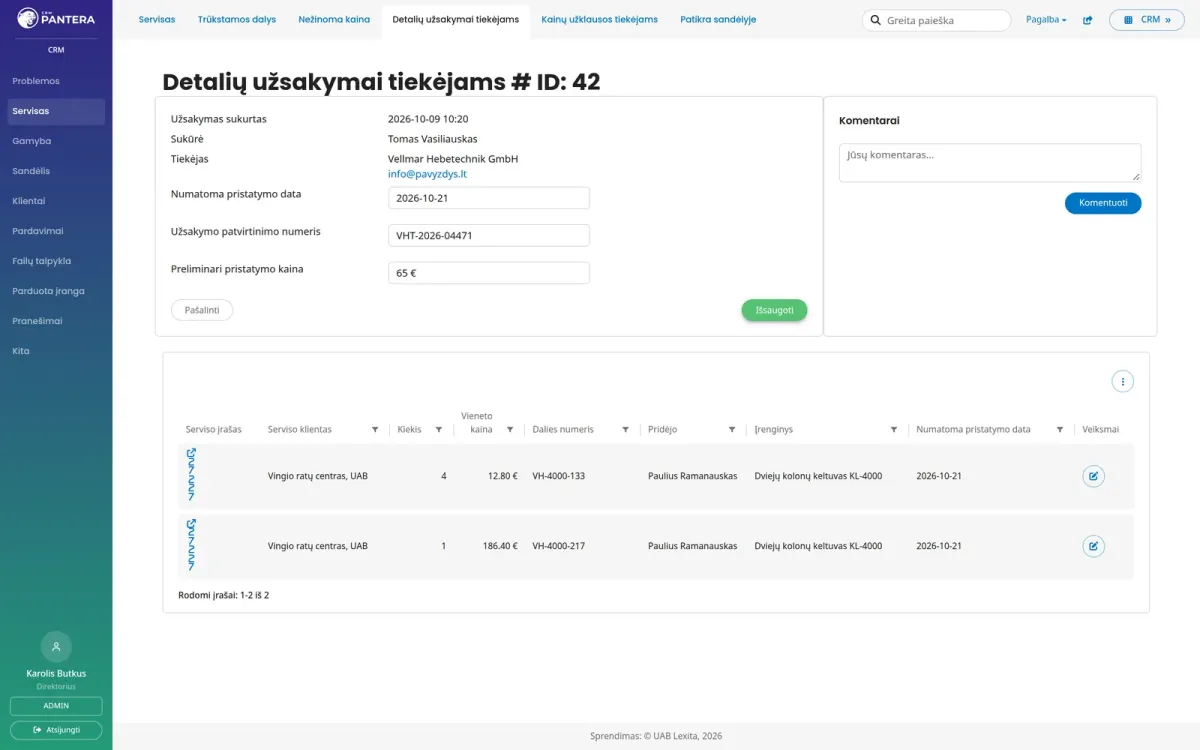
Task: Click the Vellmar Hebetechnik GmbH supplier name
Action: 453,159
